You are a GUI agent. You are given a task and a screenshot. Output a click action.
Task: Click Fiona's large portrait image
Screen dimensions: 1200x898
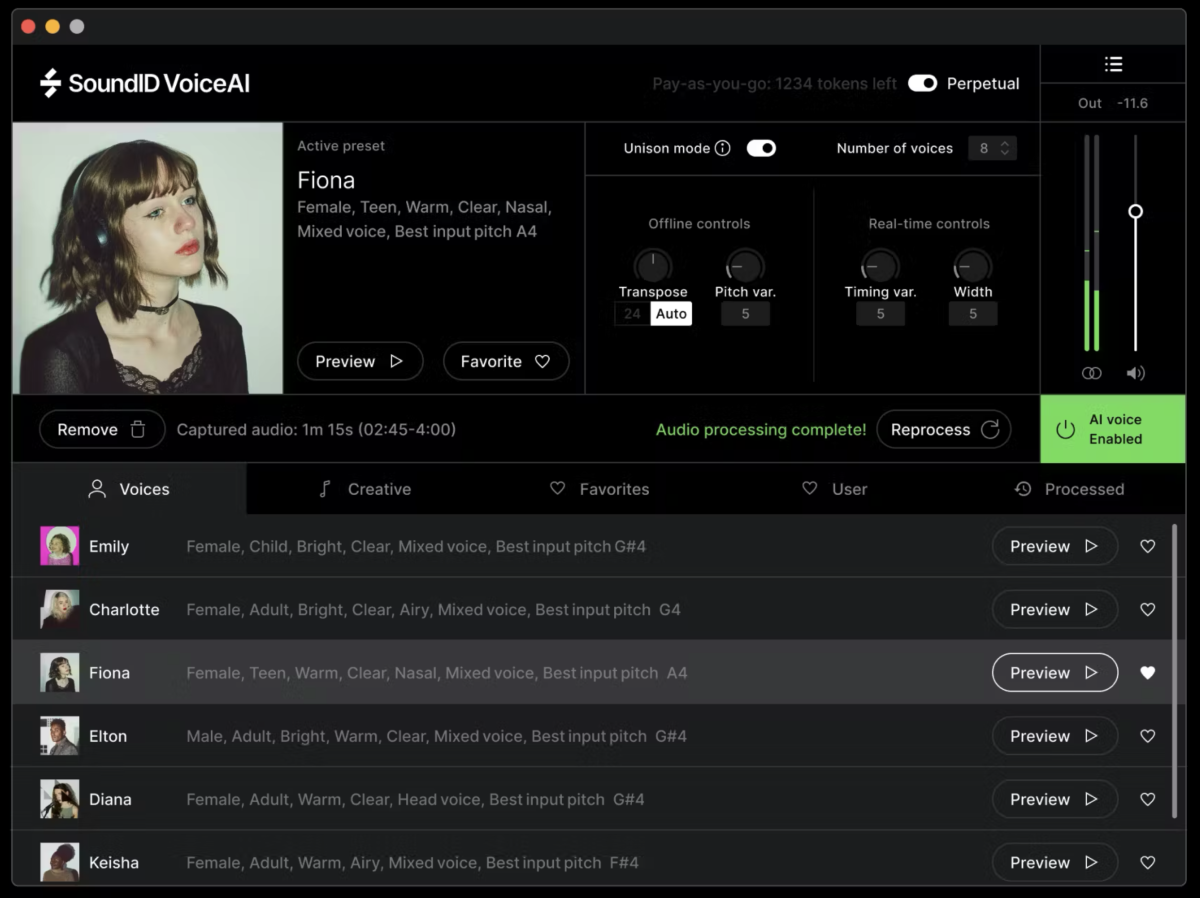pyautogui.click(x=148, y=259)
